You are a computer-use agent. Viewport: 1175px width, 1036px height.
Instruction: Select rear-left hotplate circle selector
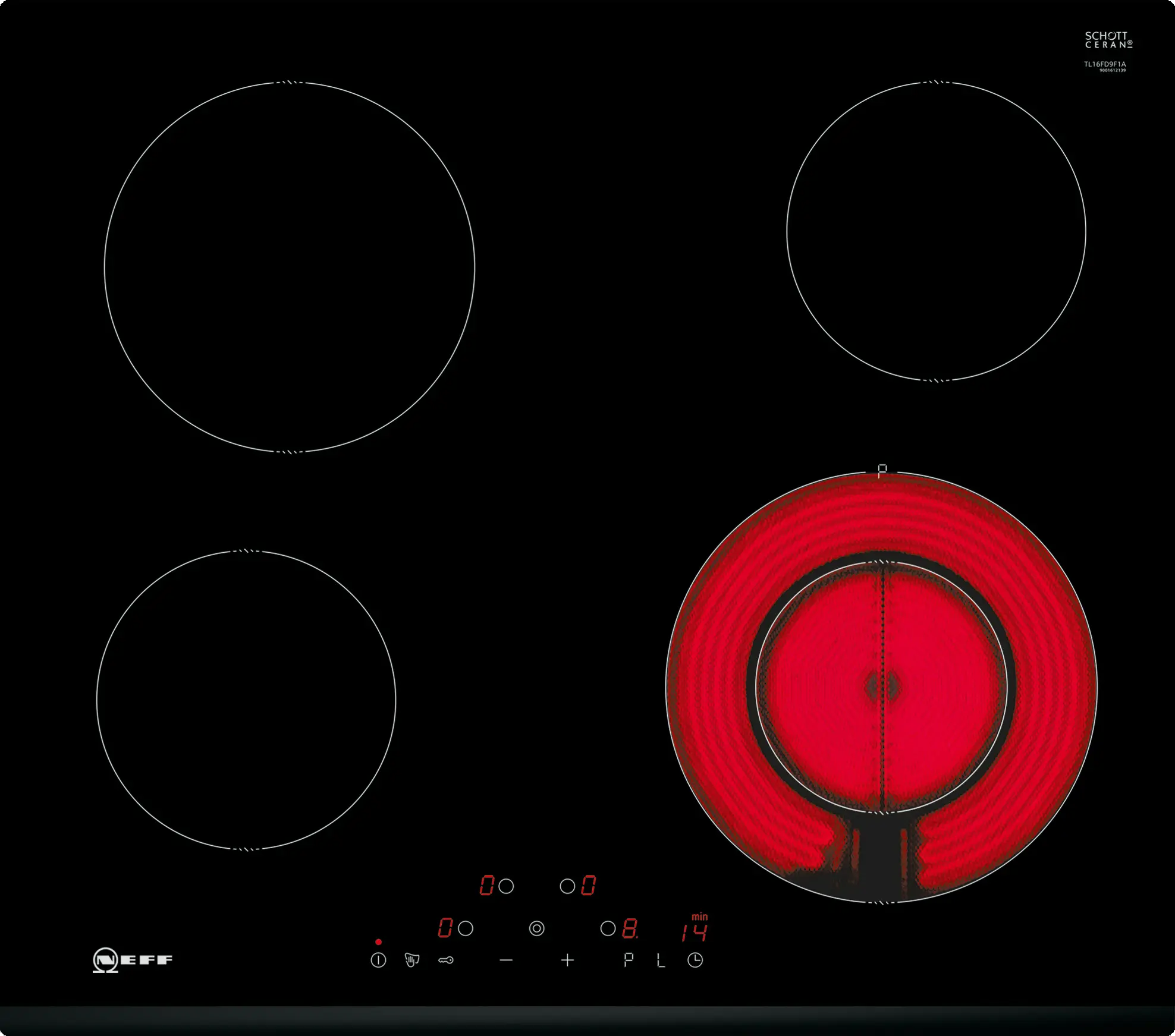(506, 886)
